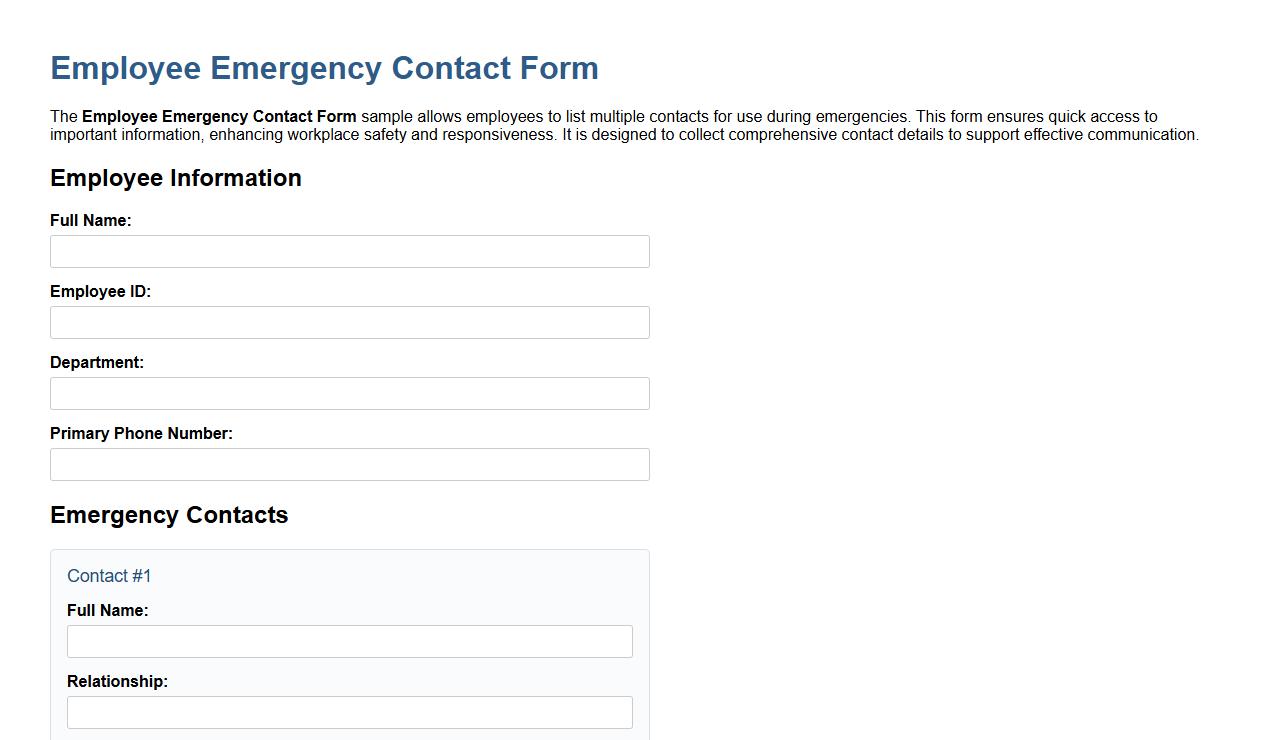
Task: Click the Employee ID label
Action: pos(100,291)
